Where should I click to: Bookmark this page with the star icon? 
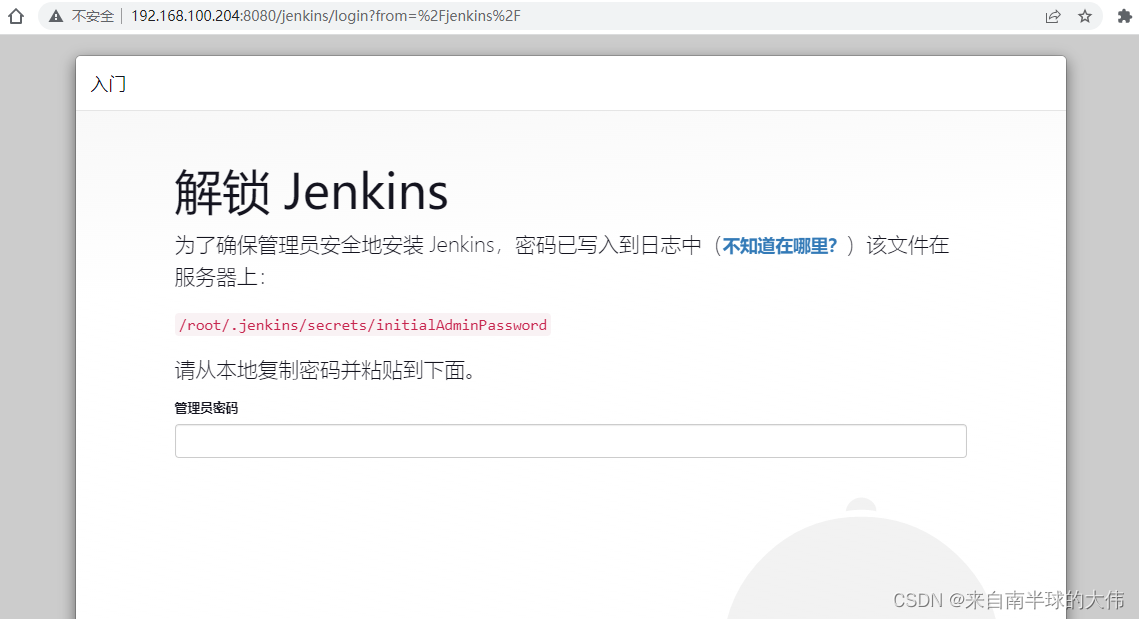(1085, 16)
